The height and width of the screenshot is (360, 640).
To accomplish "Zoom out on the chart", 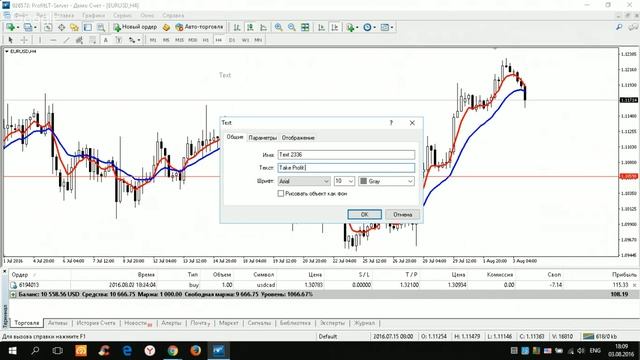I will 291,27.
